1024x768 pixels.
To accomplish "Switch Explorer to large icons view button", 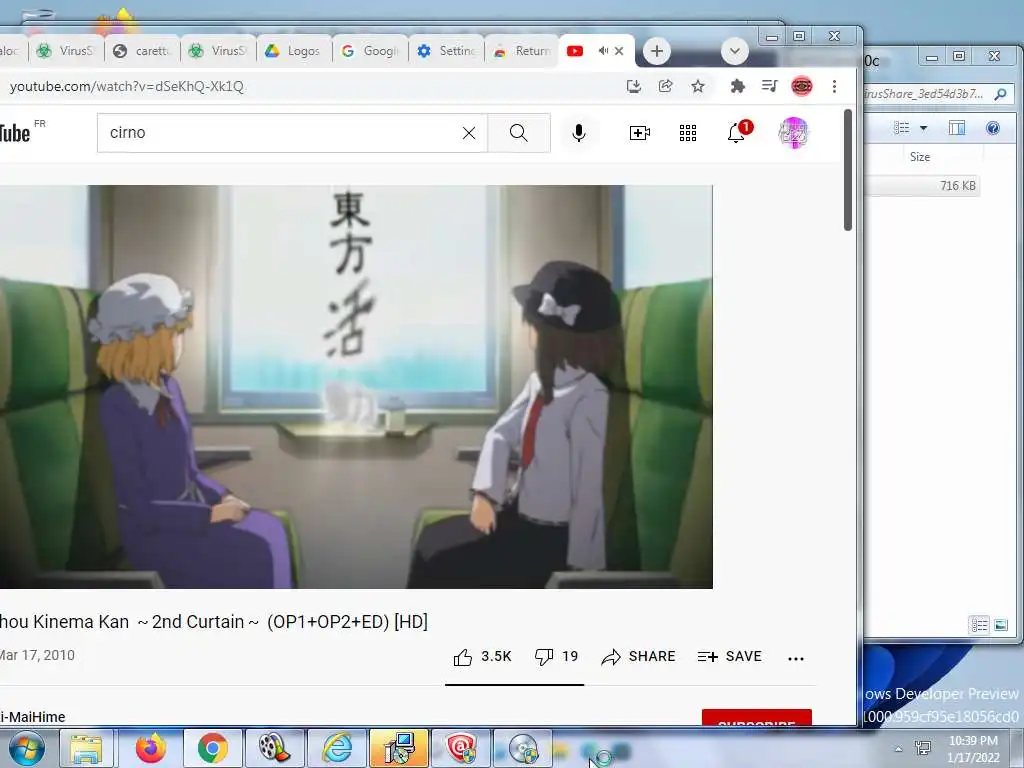I will (x=1001, y=625).
